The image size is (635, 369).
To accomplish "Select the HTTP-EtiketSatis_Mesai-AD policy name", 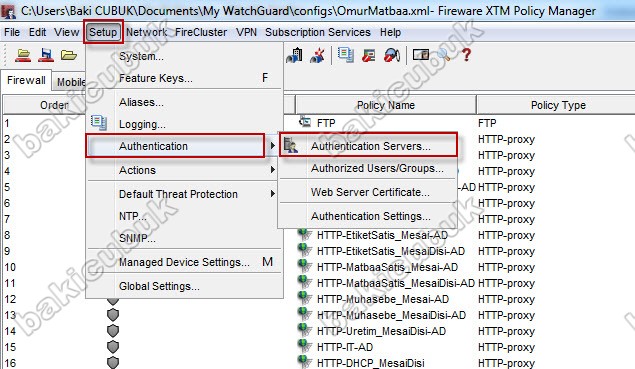I will pos(382,235).
